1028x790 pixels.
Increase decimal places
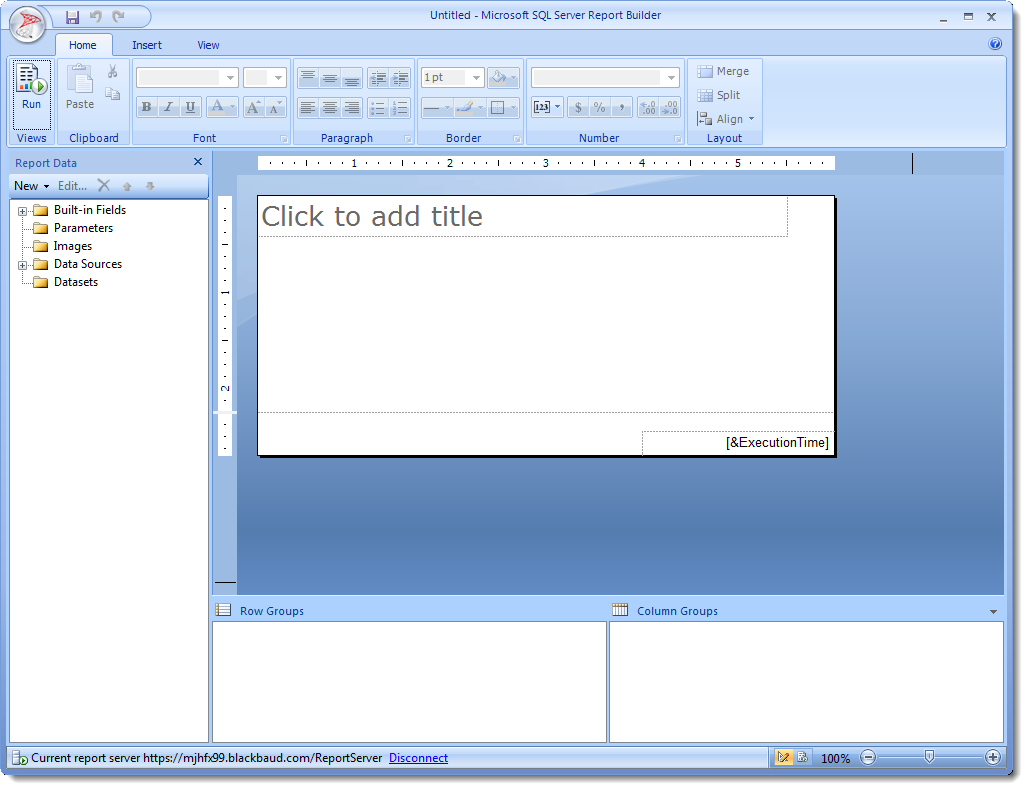tap(648, 107)
